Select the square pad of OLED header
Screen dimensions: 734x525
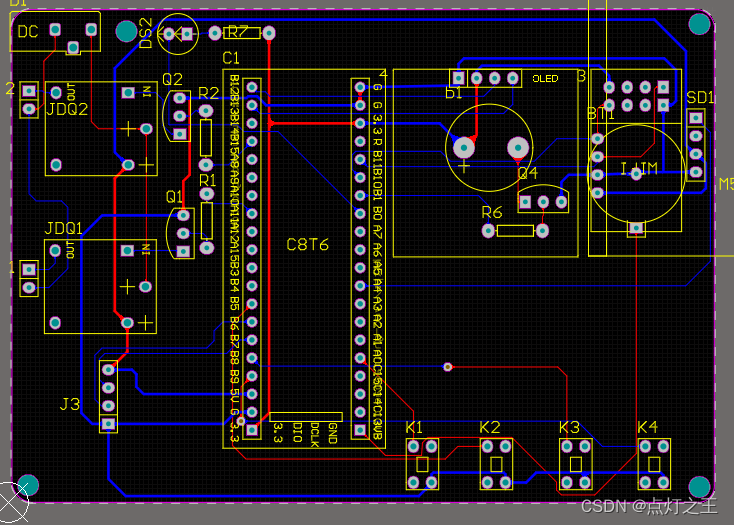click(458, 78)
